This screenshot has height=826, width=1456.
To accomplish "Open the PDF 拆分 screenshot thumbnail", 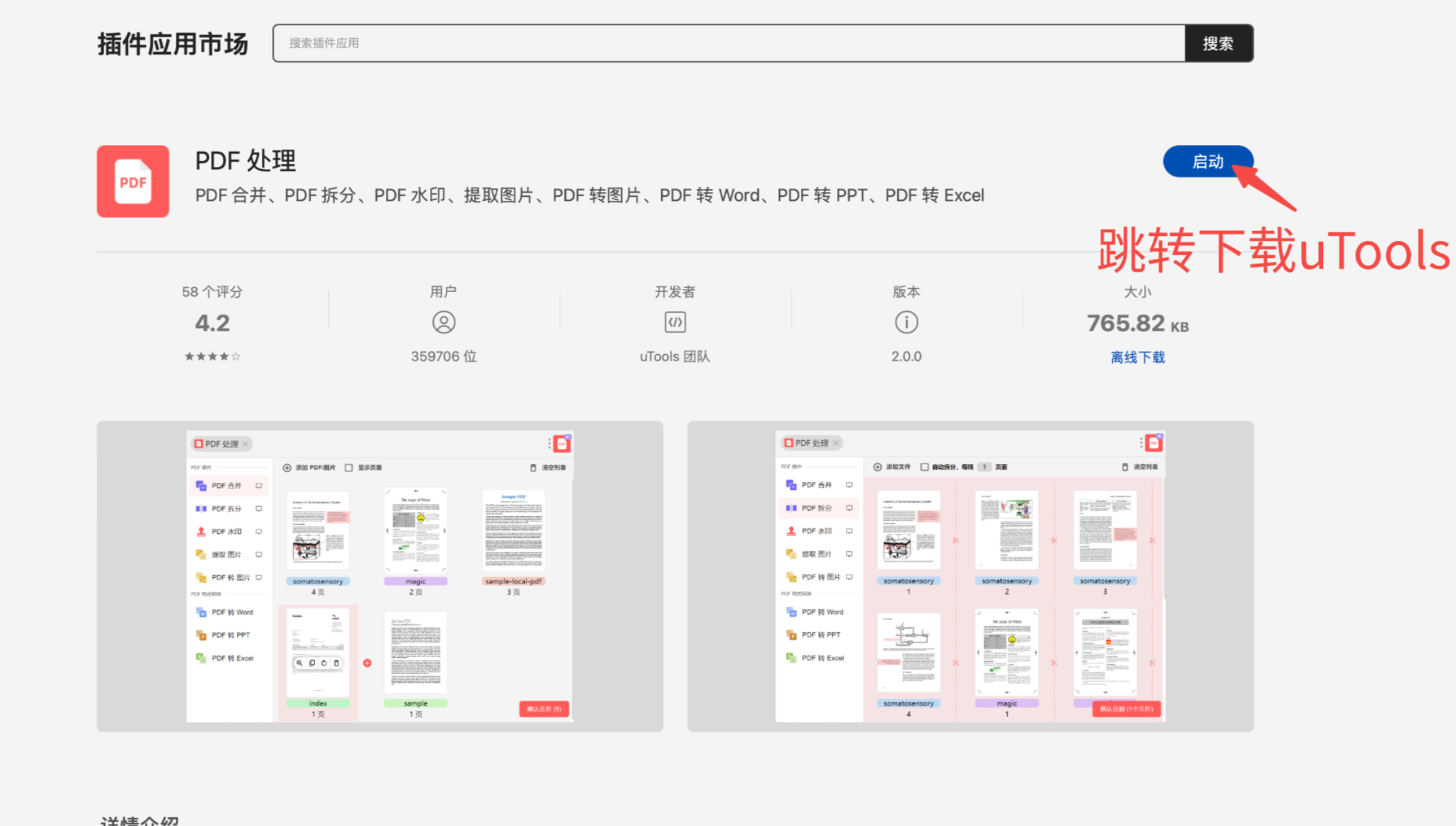I will click(971, 577).
